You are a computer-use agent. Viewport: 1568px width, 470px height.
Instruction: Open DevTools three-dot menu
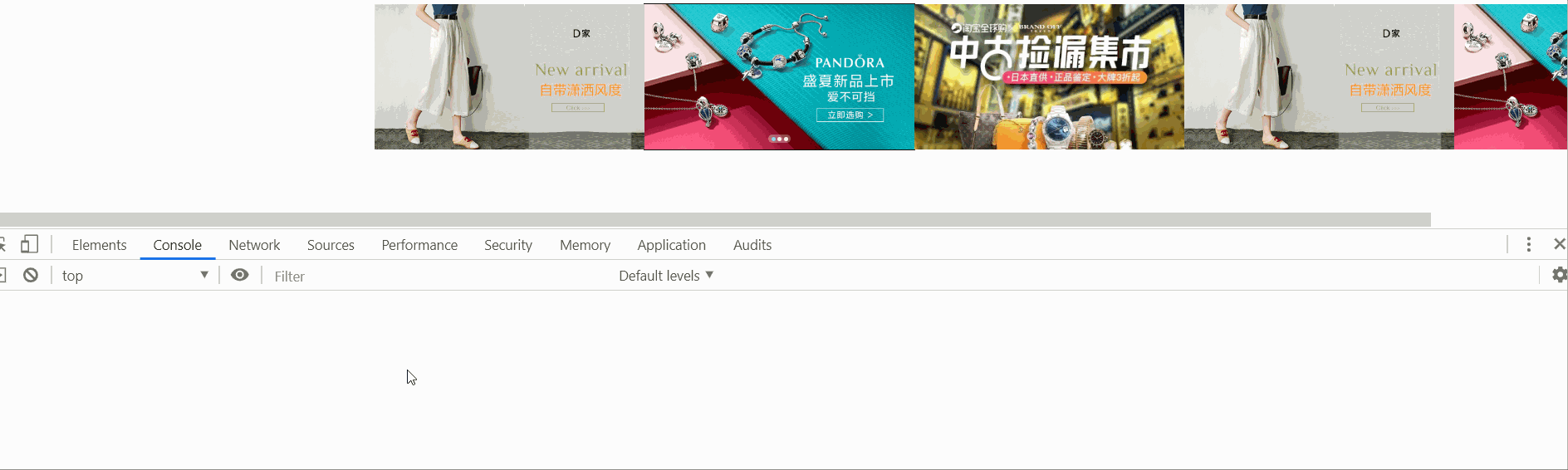1529,244
